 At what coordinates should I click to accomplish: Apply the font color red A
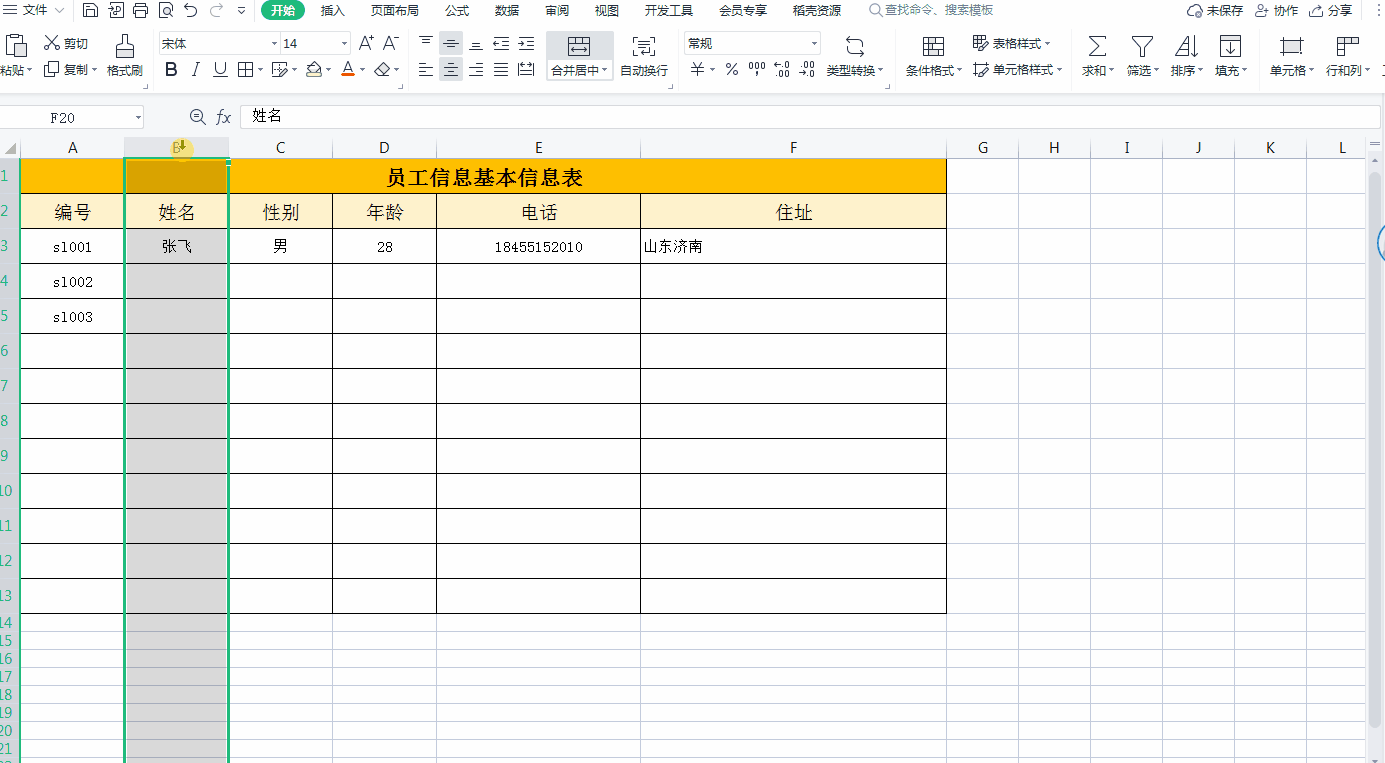(347, 70)
